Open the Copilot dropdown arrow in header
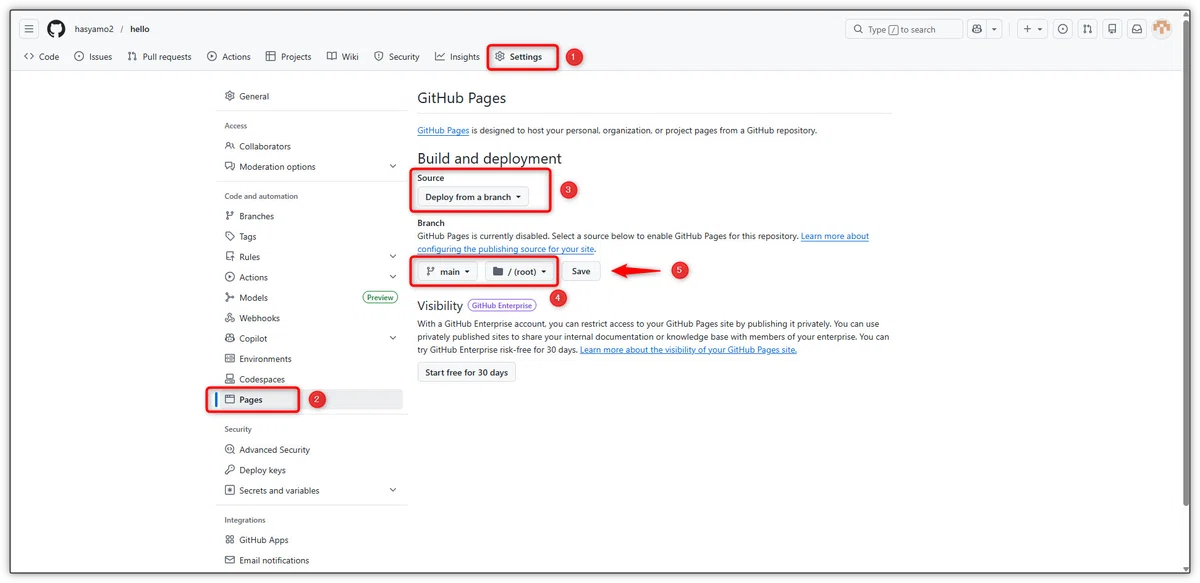Viewport: 1200px width, 583px height. pos(994,29)
